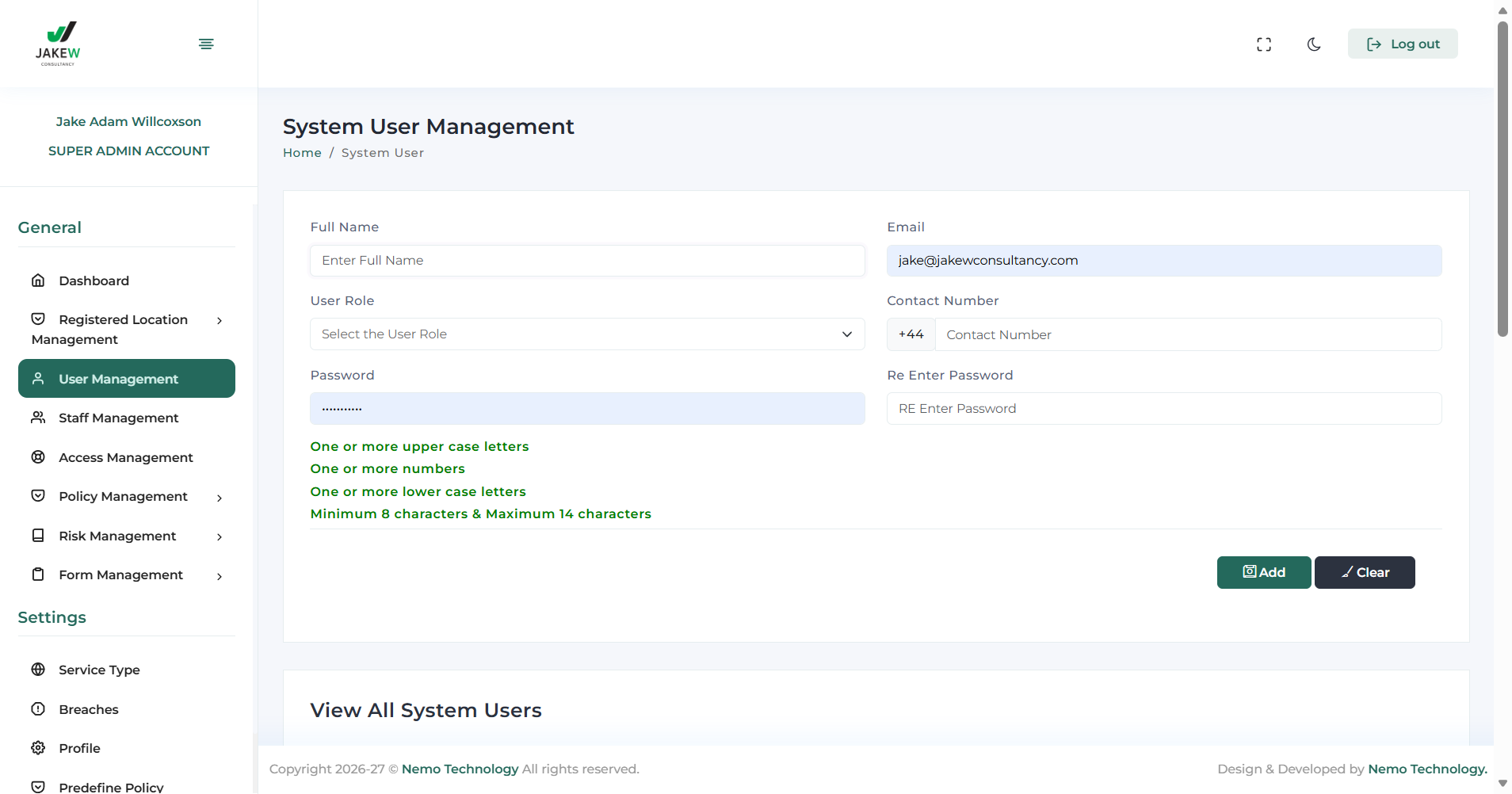Click the page vertical scrollbar thumb
The width and height of the screenshot is (1512, 794).
coord(1502,178)
